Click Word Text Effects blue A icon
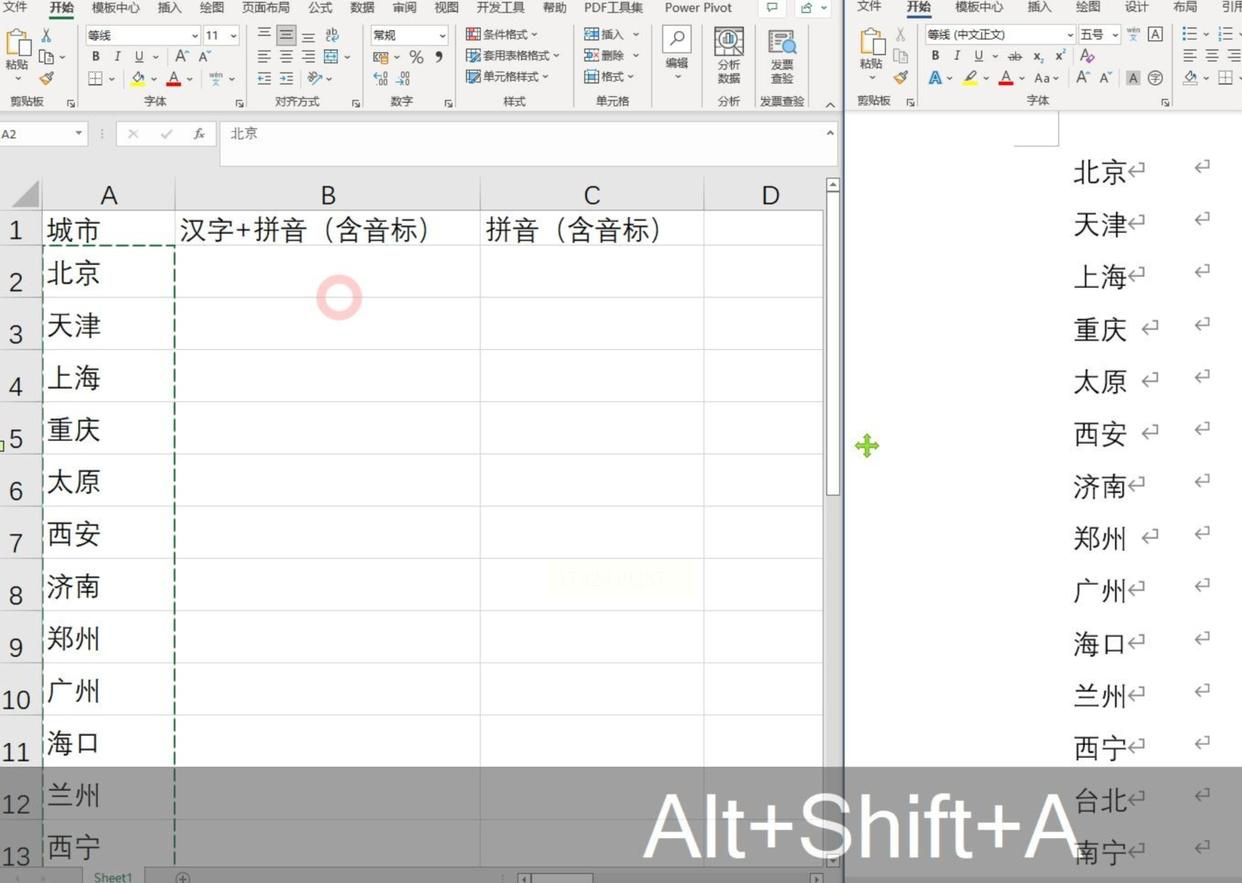This screenshot has width=1242, height=883. point(934,77)
